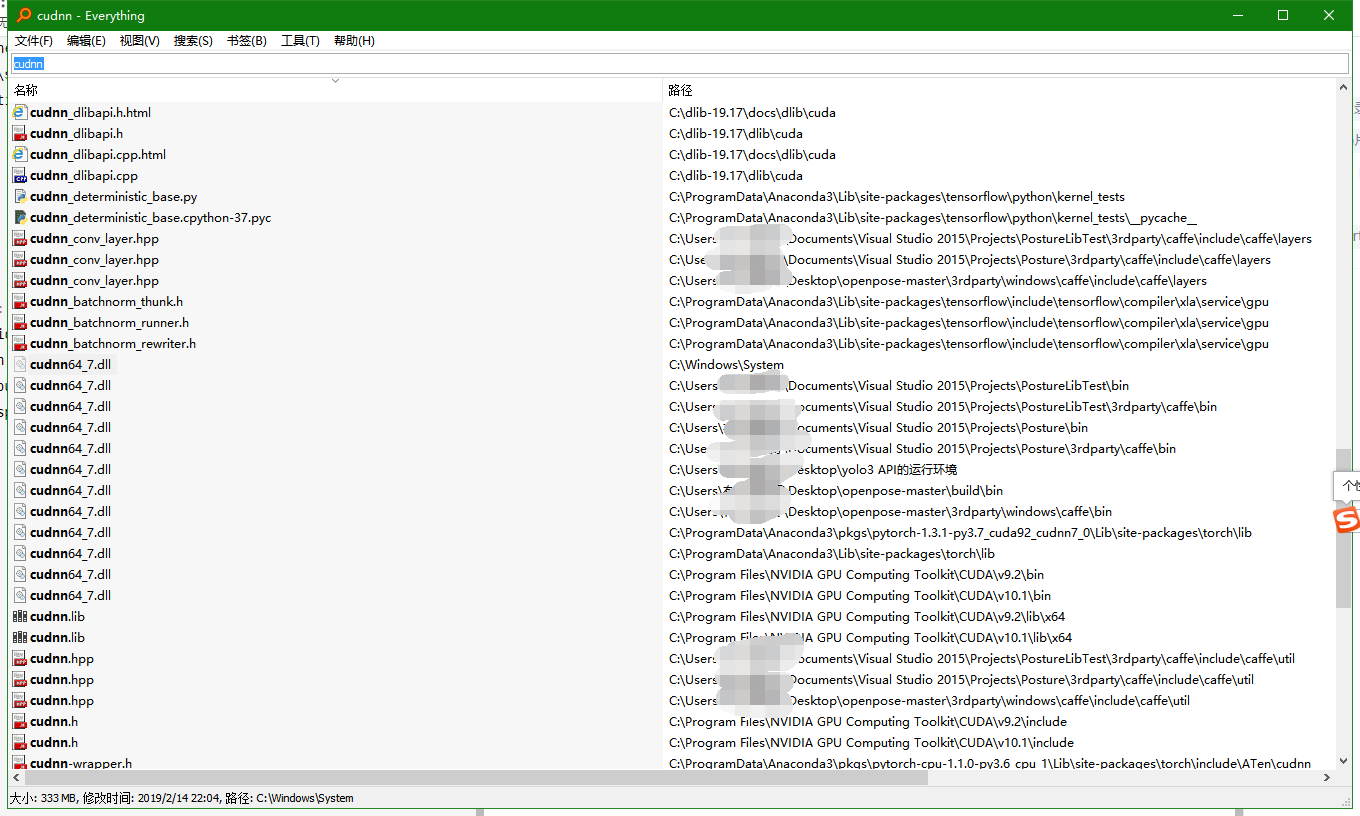The image size is (1360, 816).
Task: Select the header file icon next to cudnn.h
Action: click(x=19, y=721)
